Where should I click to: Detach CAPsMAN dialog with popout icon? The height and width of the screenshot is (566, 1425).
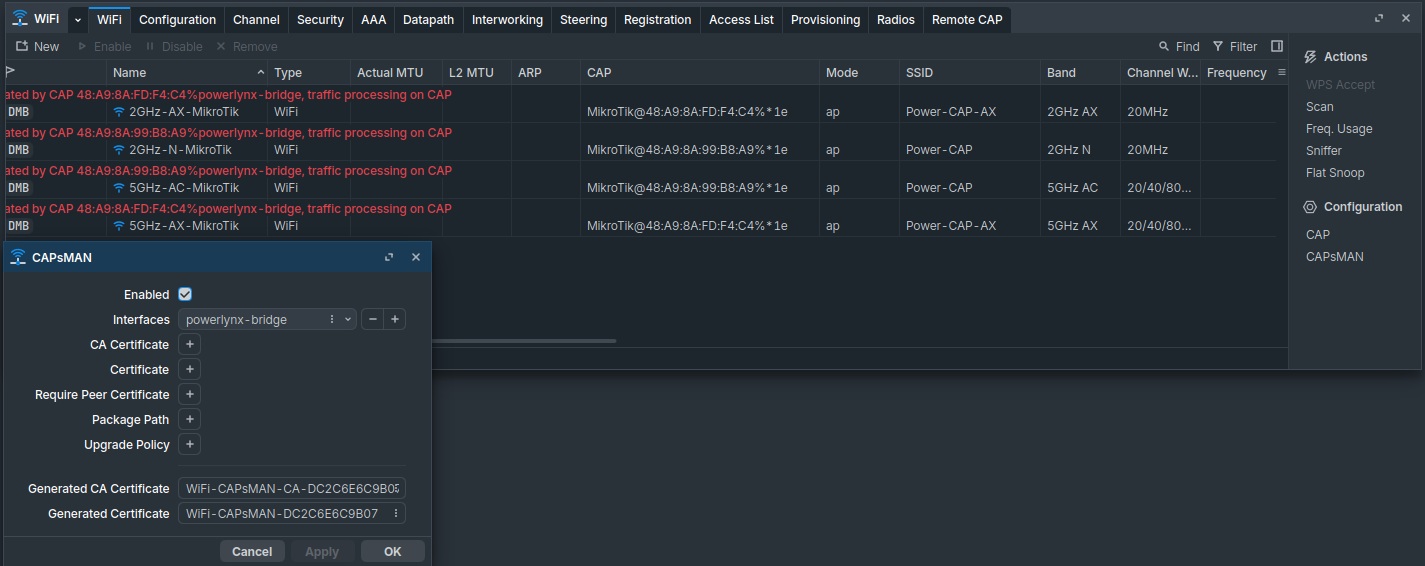pos(389,257)
